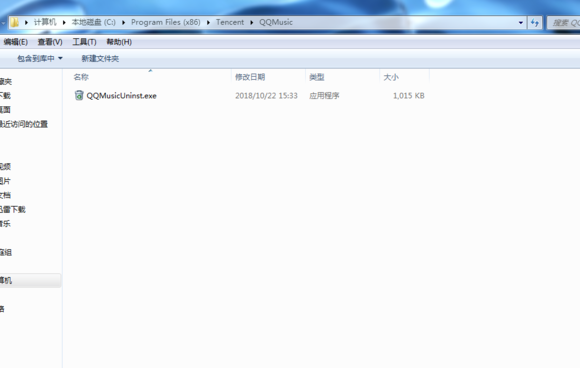The height and width of the screenshot is (368, 580).
Task: Open the 帮助(H) menu
Action: pos(119,42)
